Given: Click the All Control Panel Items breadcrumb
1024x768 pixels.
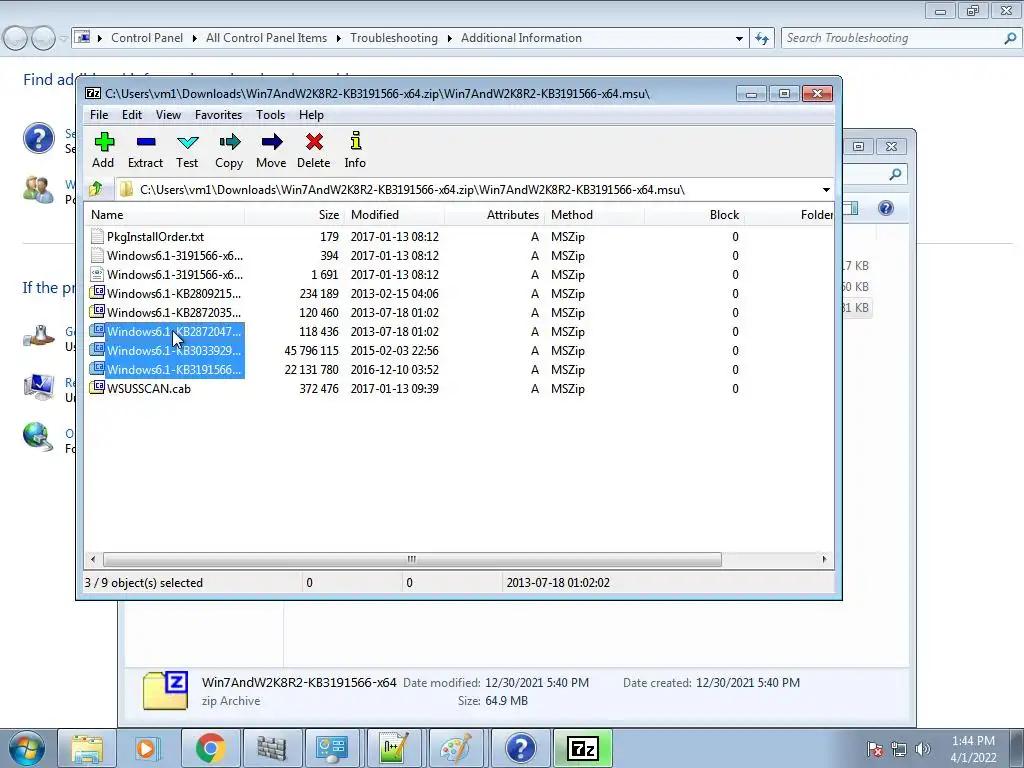Looking at the screenshot, I should tap(266, 38).
